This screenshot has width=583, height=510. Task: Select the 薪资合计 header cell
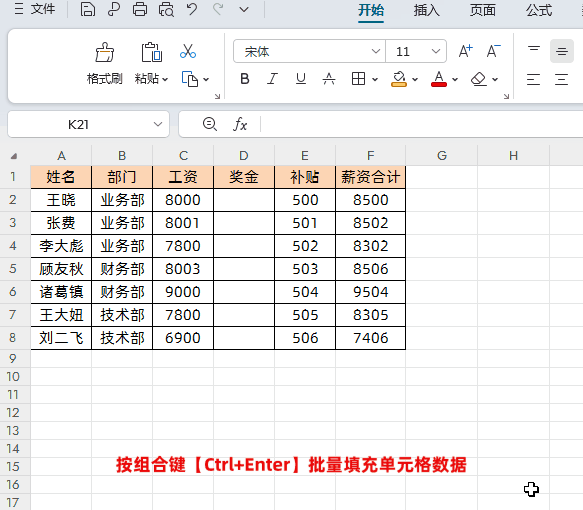pyautogui.click(x=371, y=177)
